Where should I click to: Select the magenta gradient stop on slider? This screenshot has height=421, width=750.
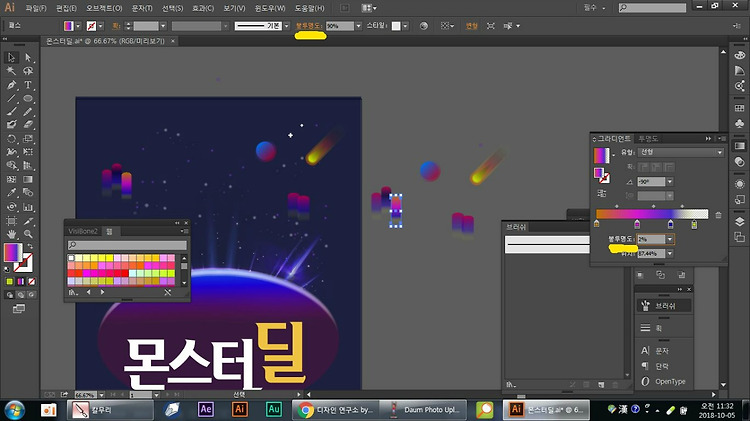pyautogui.click(x=637, y=224)
